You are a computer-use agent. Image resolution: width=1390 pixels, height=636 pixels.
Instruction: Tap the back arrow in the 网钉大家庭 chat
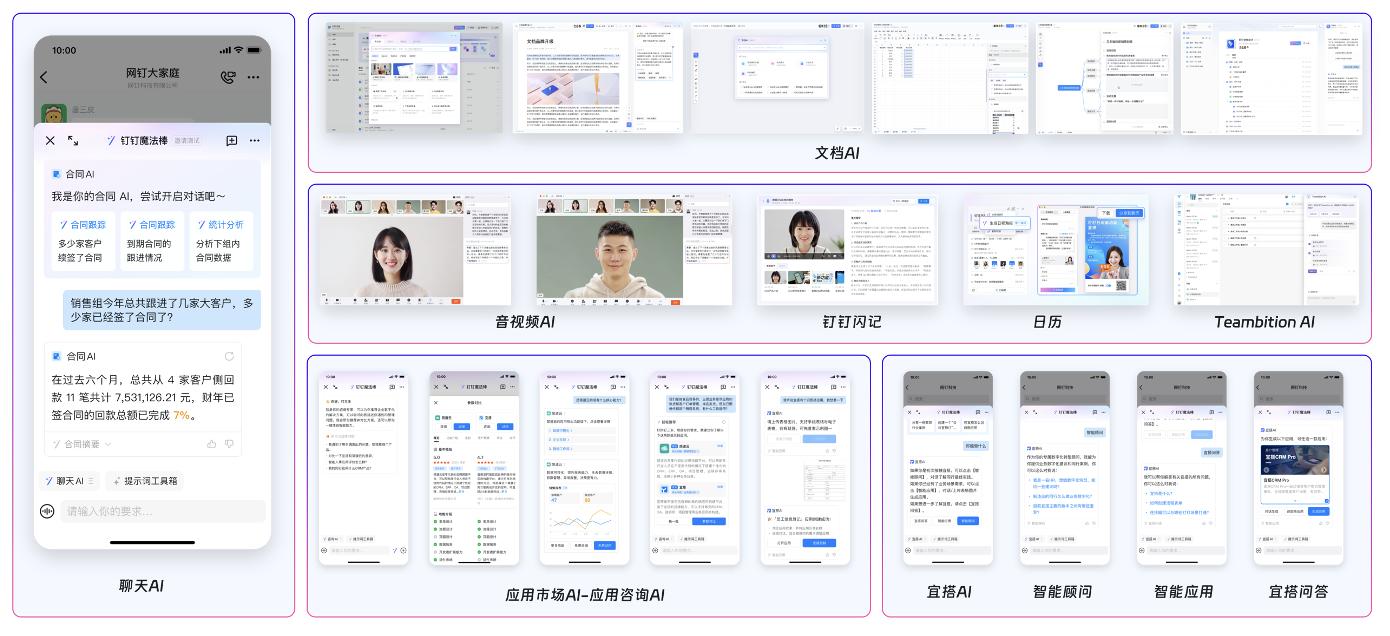click(x=42, y=75)
